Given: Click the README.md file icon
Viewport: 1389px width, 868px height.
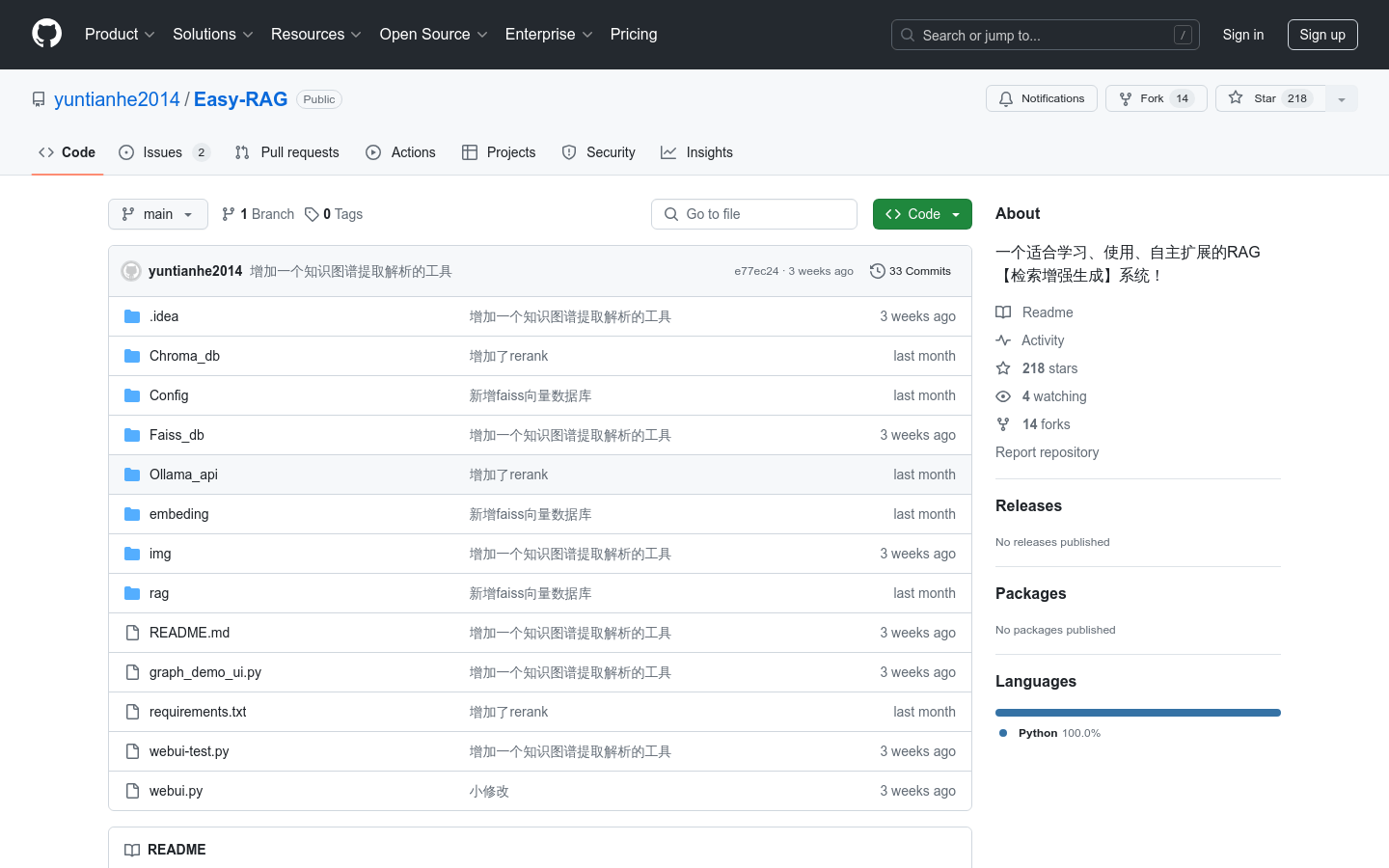Looking at the screenshot, I should click(x=132, y=633).
